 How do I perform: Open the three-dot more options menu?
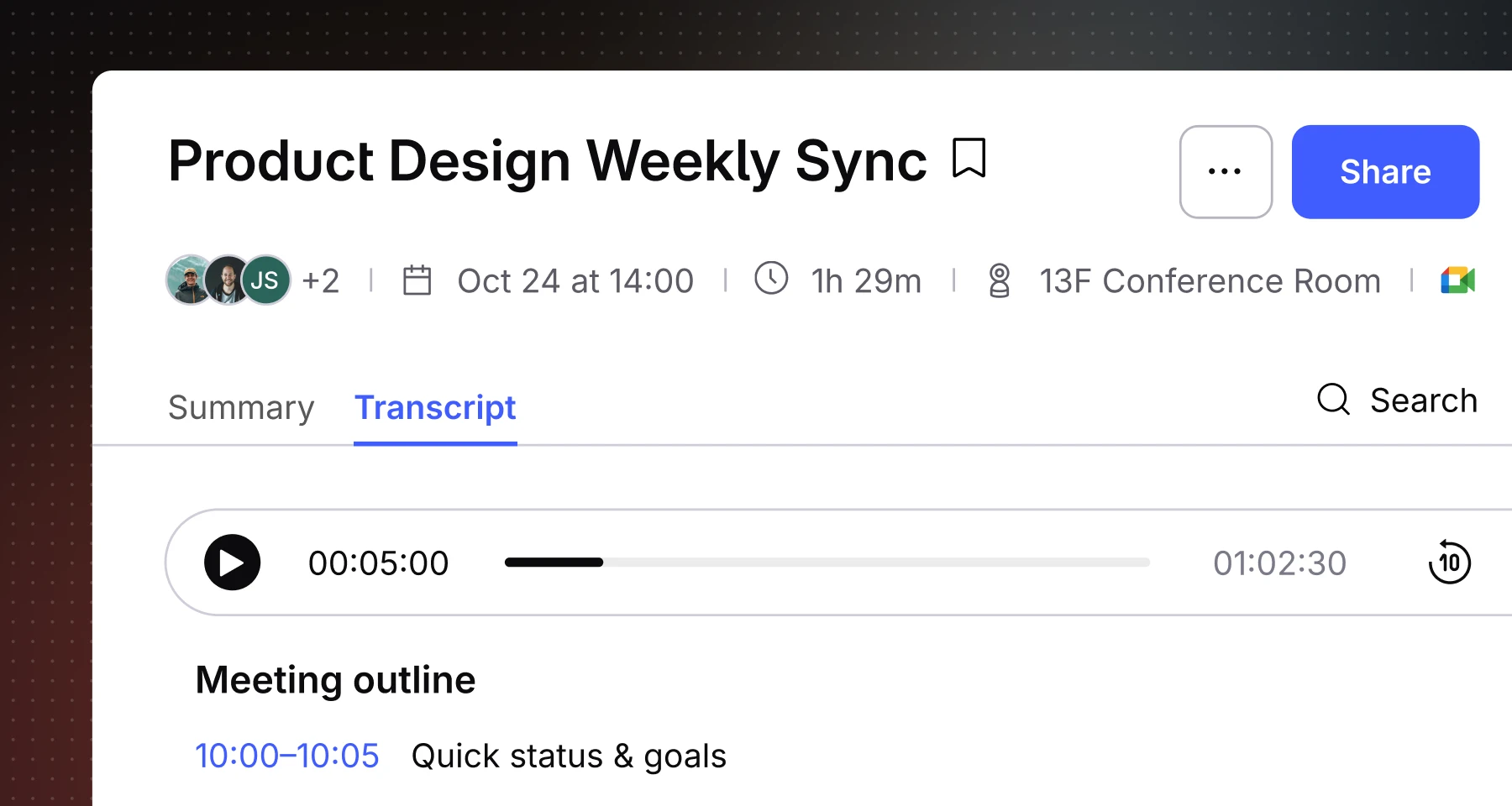(1226, 172)
